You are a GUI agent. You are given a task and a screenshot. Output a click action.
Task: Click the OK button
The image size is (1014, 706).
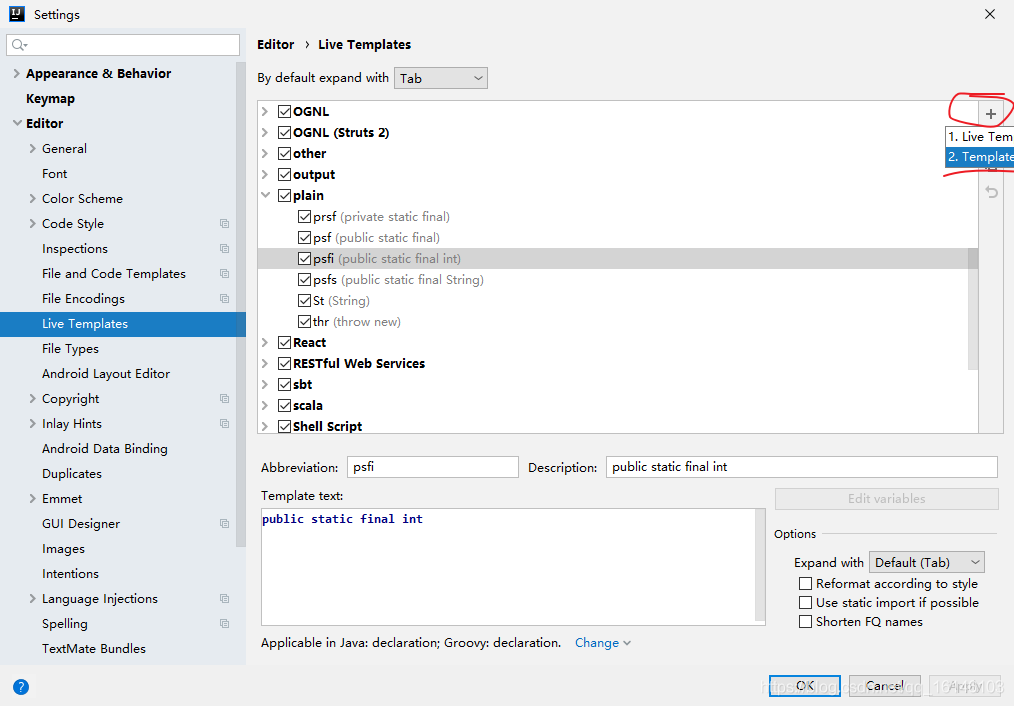(804, 685)
